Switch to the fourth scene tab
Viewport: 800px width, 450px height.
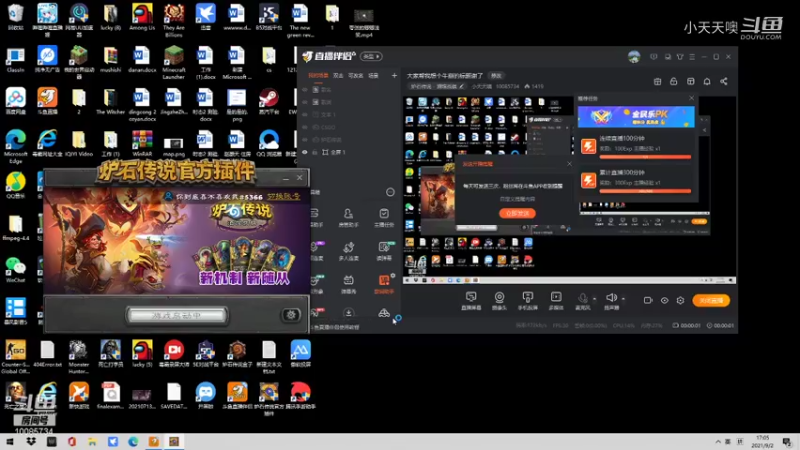373,76
